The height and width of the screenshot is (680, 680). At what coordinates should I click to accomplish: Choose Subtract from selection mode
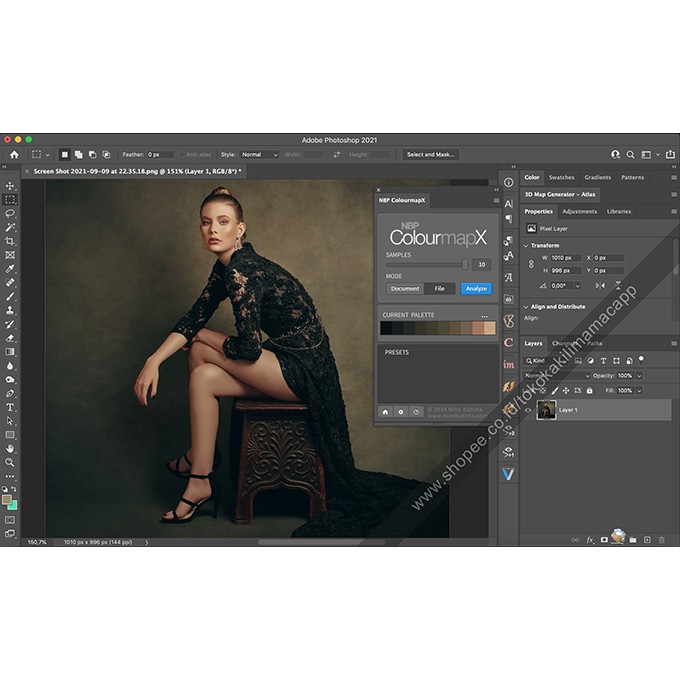tap(92, 154)
